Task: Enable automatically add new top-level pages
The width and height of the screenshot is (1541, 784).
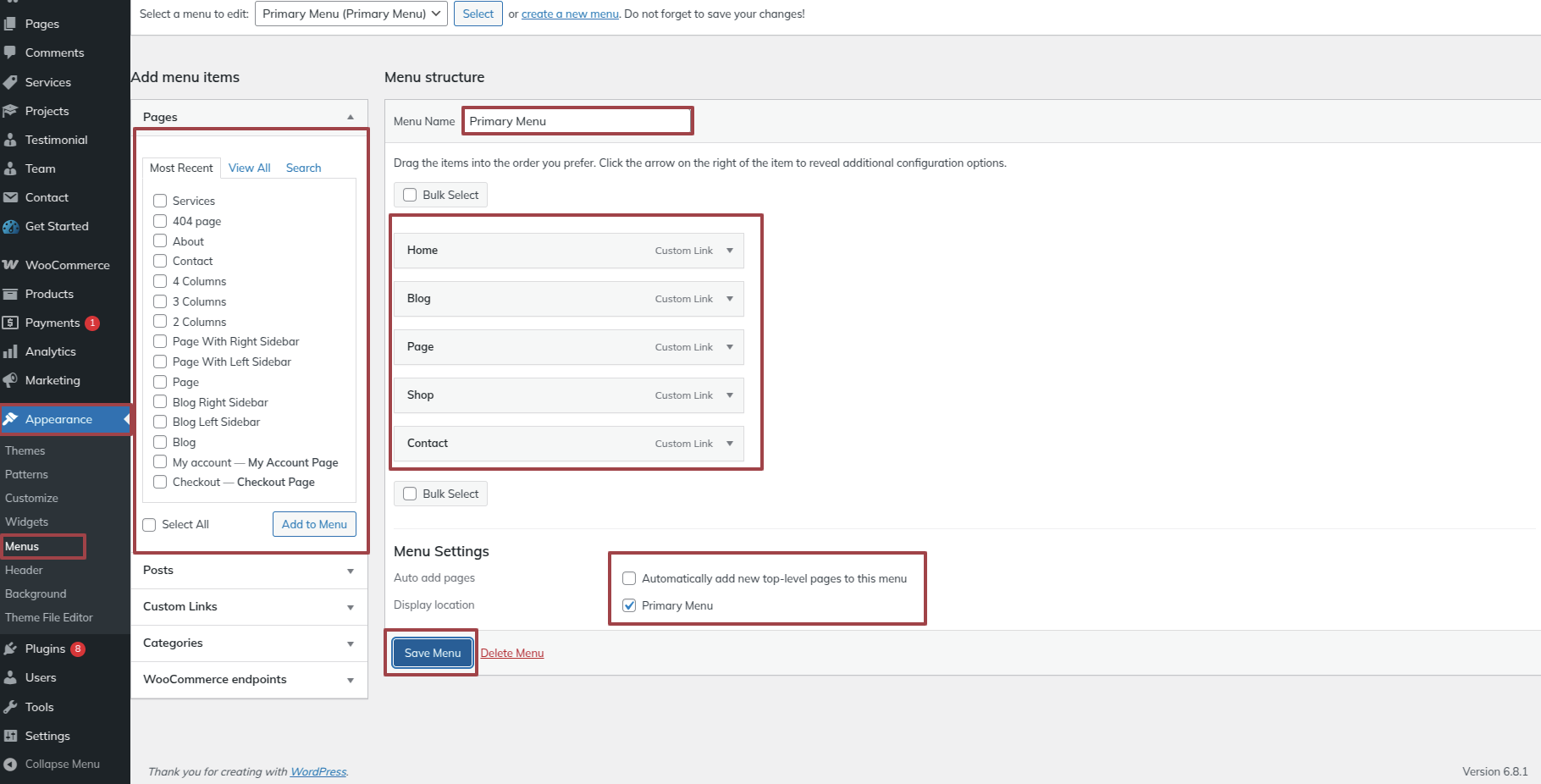Action: click(629, 578)
